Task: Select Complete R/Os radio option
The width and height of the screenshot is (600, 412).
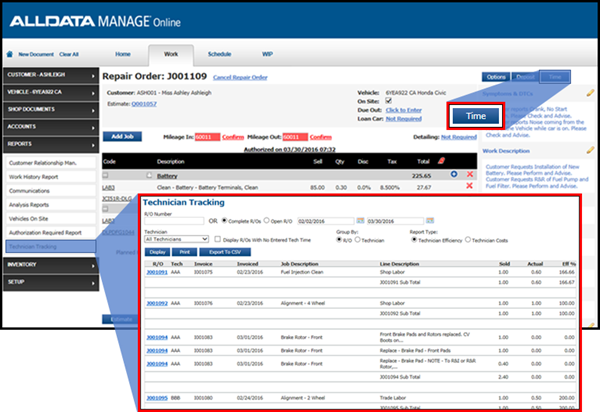Action: coord(225,221)
